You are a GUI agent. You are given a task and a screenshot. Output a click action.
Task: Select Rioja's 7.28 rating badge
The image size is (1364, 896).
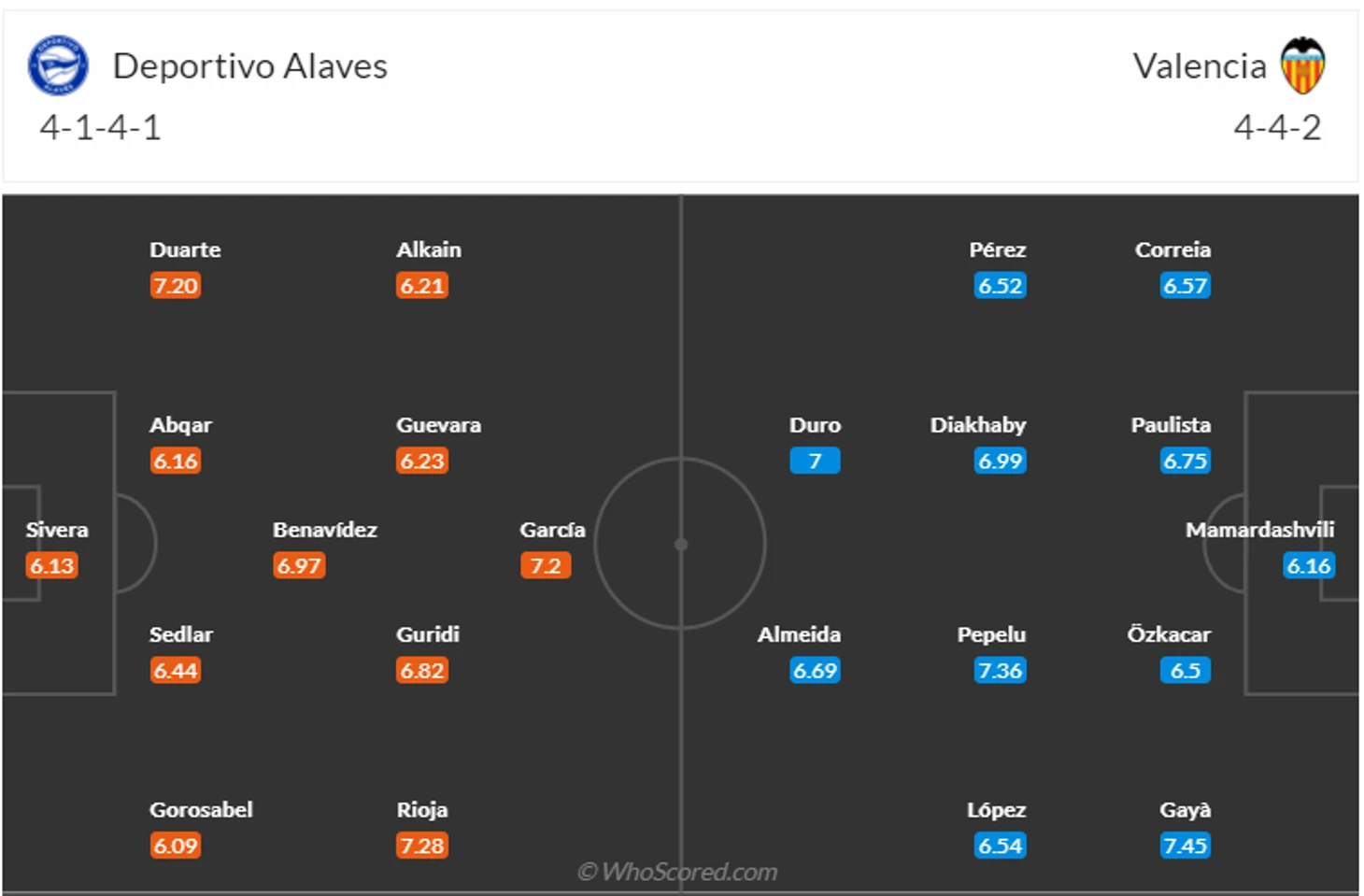(422, 846)
